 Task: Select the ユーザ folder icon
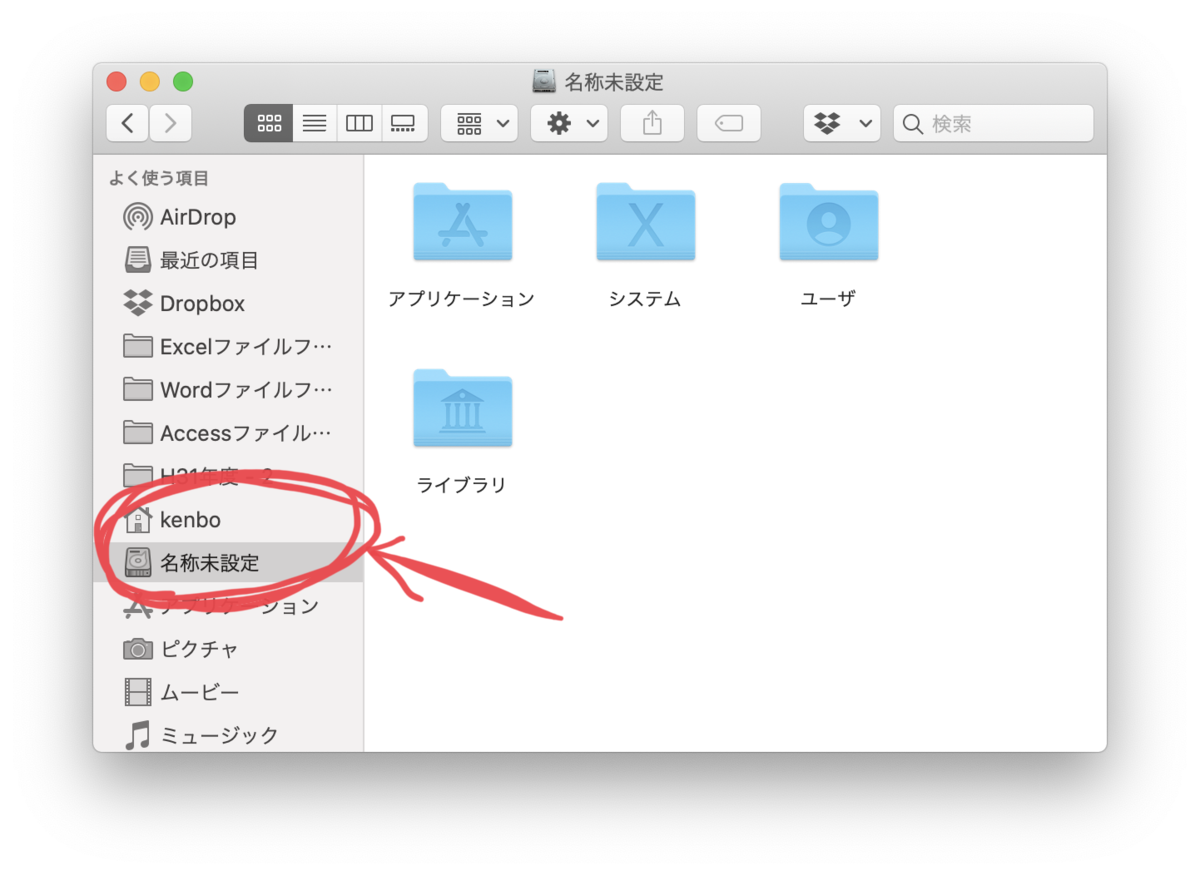coord(828,222)
